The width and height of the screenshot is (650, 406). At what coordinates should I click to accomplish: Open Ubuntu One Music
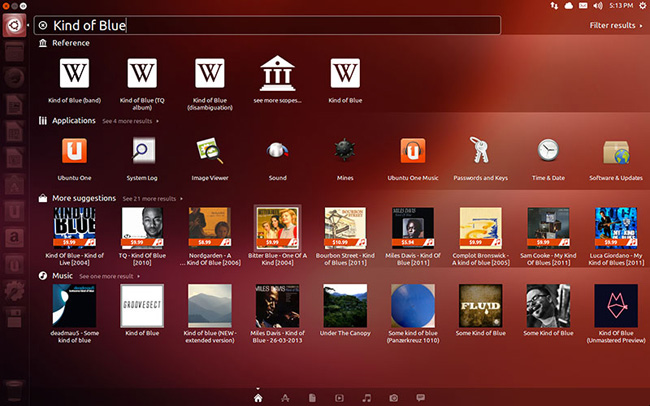[x=413, y=151]
